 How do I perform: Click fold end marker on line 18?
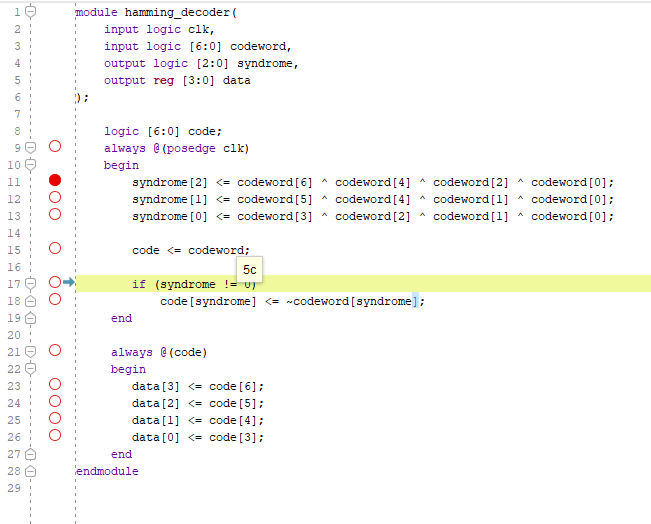coord(30,301)
